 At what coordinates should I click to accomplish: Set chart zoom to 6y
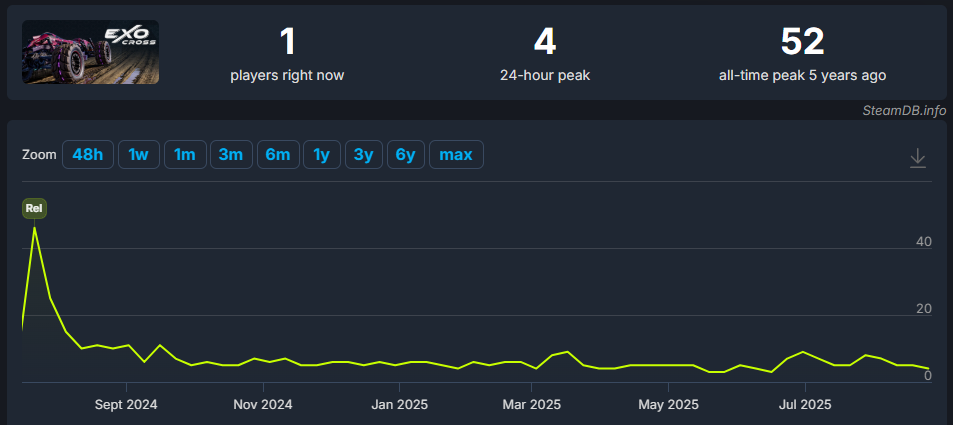tap(405, 154)
